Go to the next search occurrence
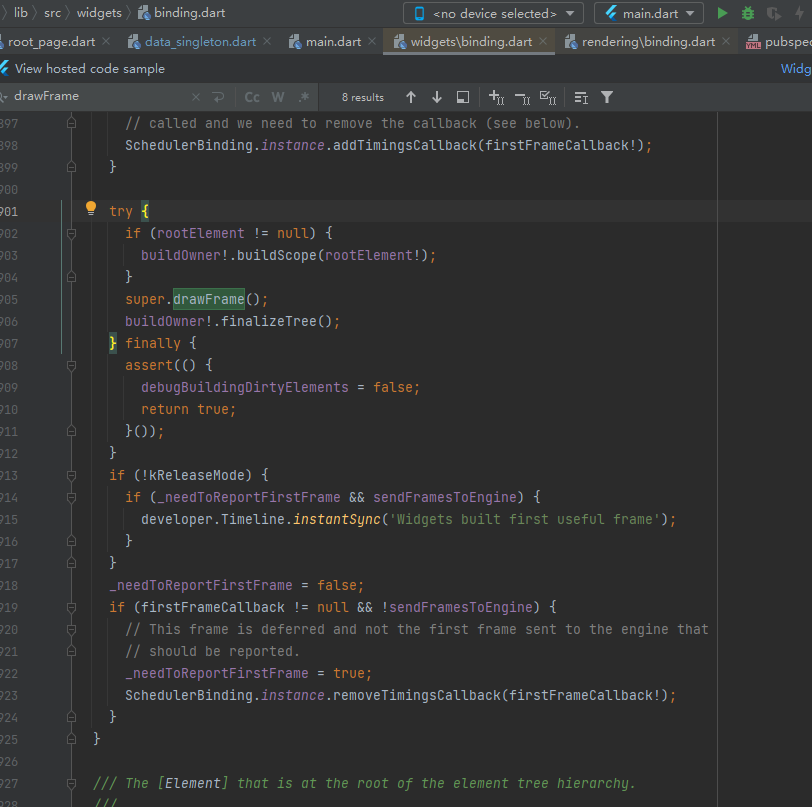 tap(436, 97)
